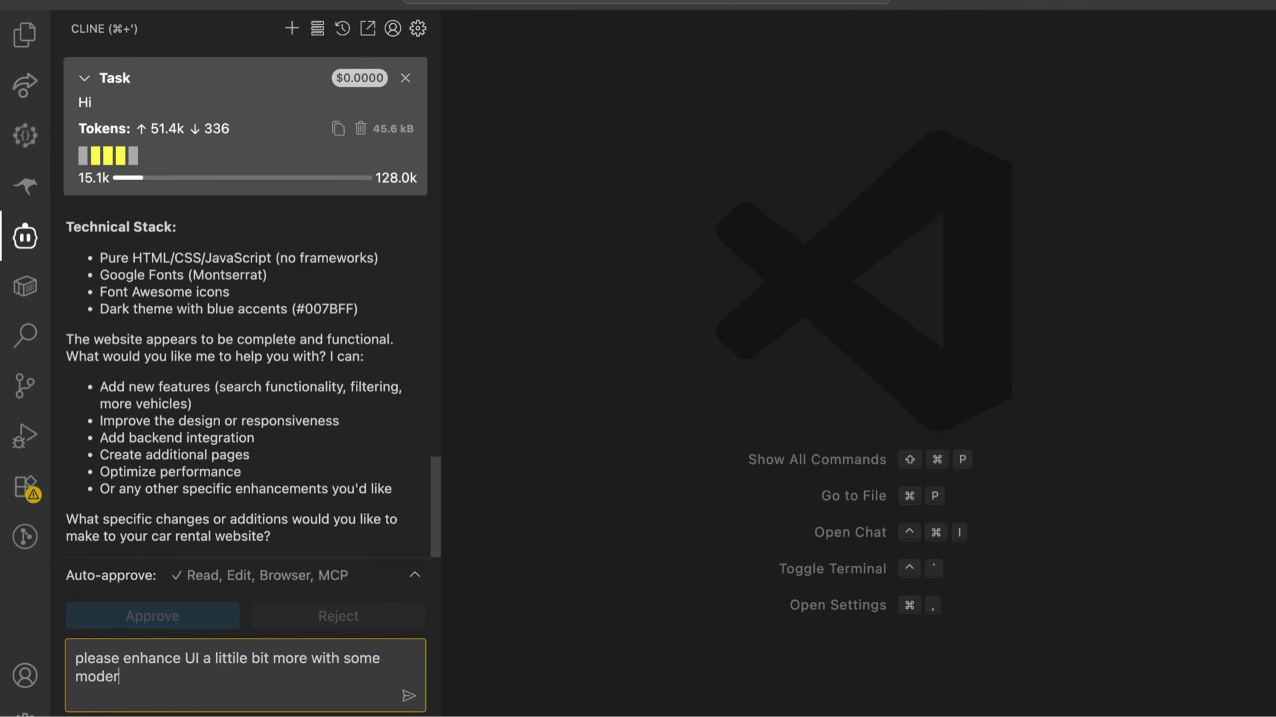The height and width of the screenshot is (717, 1276).
Task: Click the 15.1k tokens used label
Action: 94,178
